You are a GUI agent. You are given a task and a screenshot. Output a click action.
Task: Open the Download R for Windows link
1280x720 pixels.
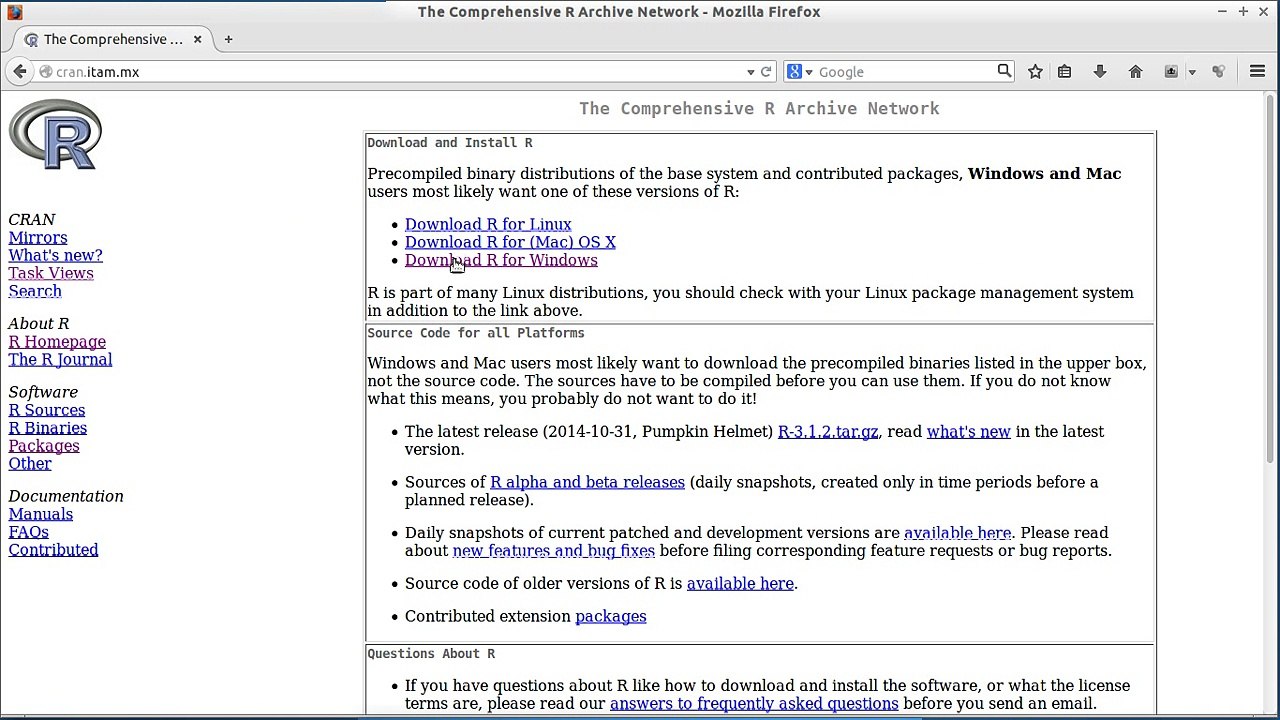pyautogui.click(x=501, y=261)
